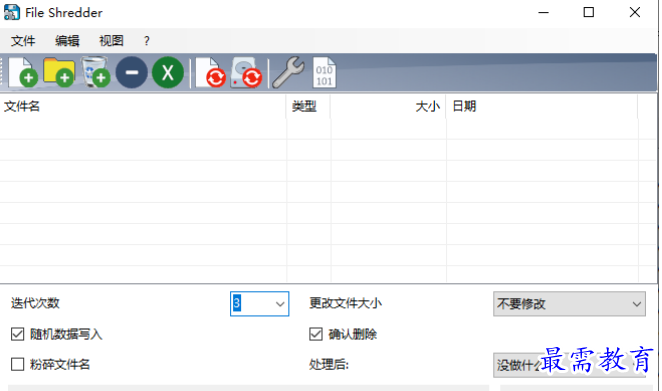Open the 不要修改 file size dropdown
The image size is (662, 391).
(x=569, y=304)
